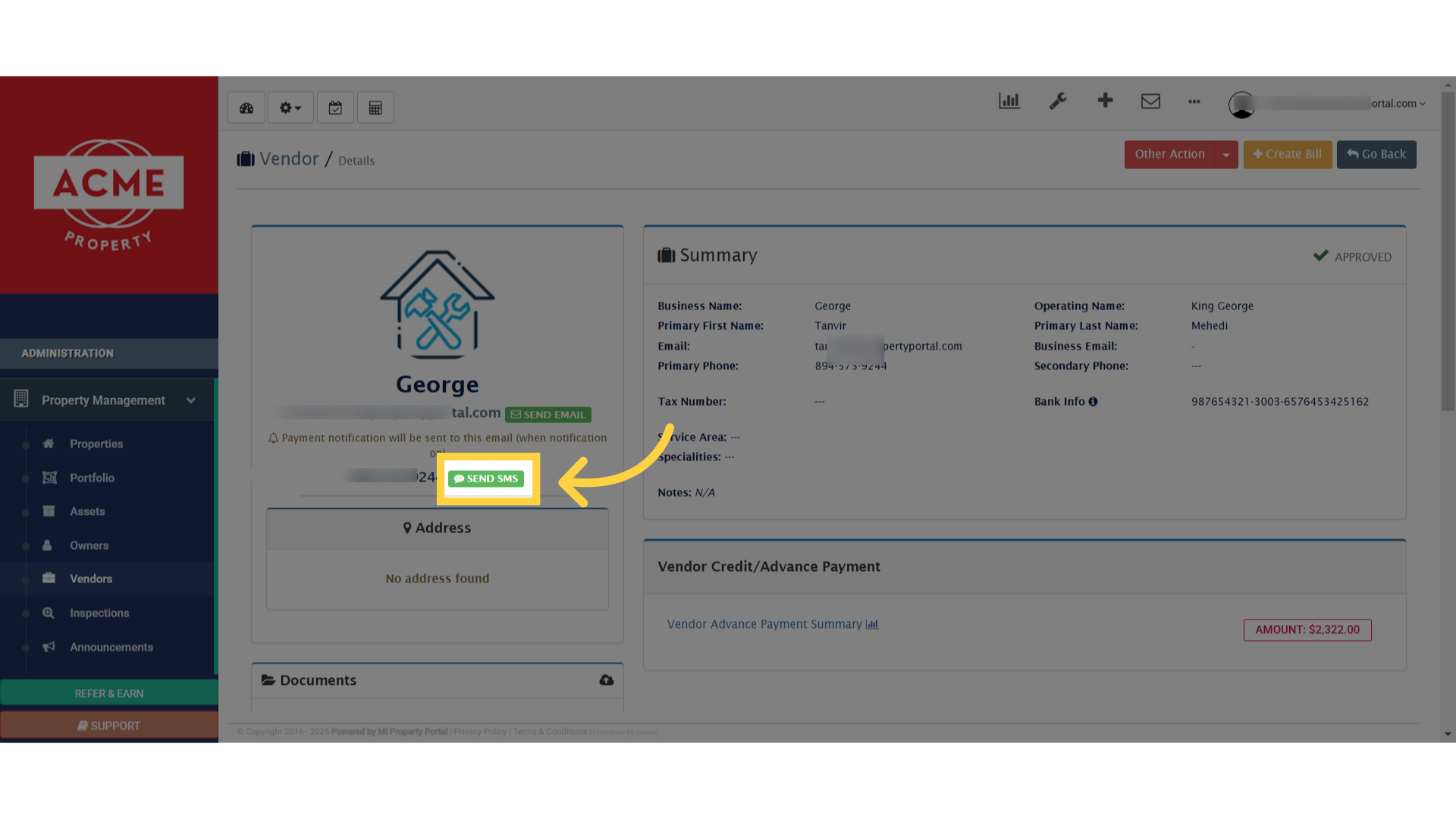1456x819 pixels.
Task: Click the Bank Info information icon
Action: [1093, 402]
